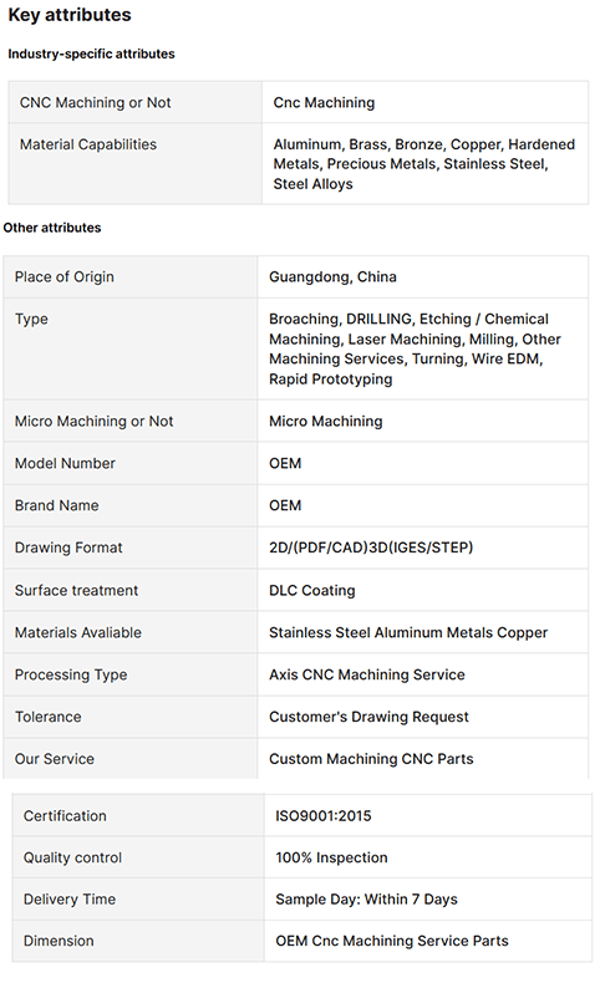Select the 100% Inspection value
This screenshot has width=600, height=988.
331,858
